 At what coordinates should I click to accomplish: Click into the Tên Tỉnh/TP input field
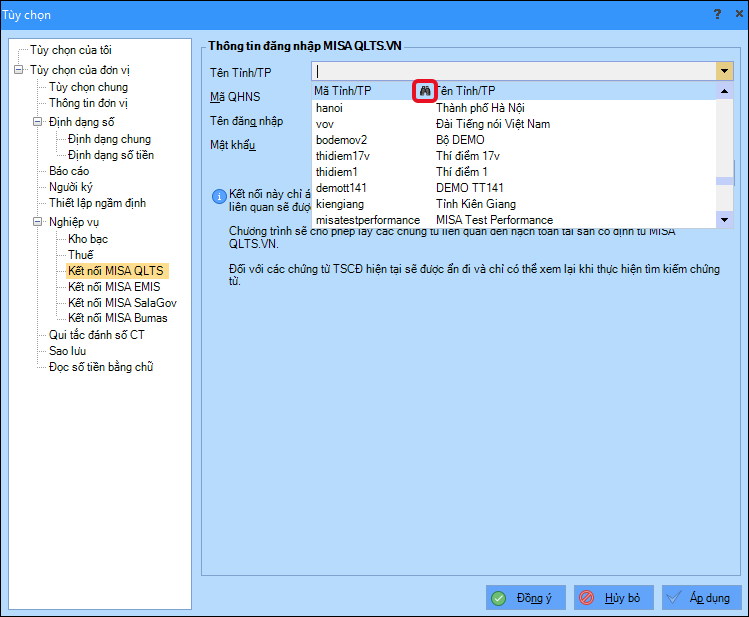514,71
